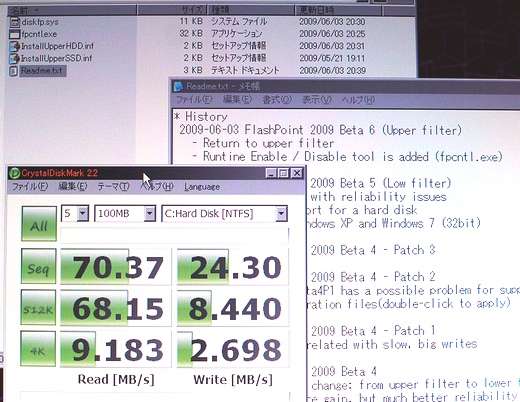The width and height of the screenshot is (520, 402).
Task: Click the 32 KB size cell
Action: pyautogui.click(x=191, y=34)
